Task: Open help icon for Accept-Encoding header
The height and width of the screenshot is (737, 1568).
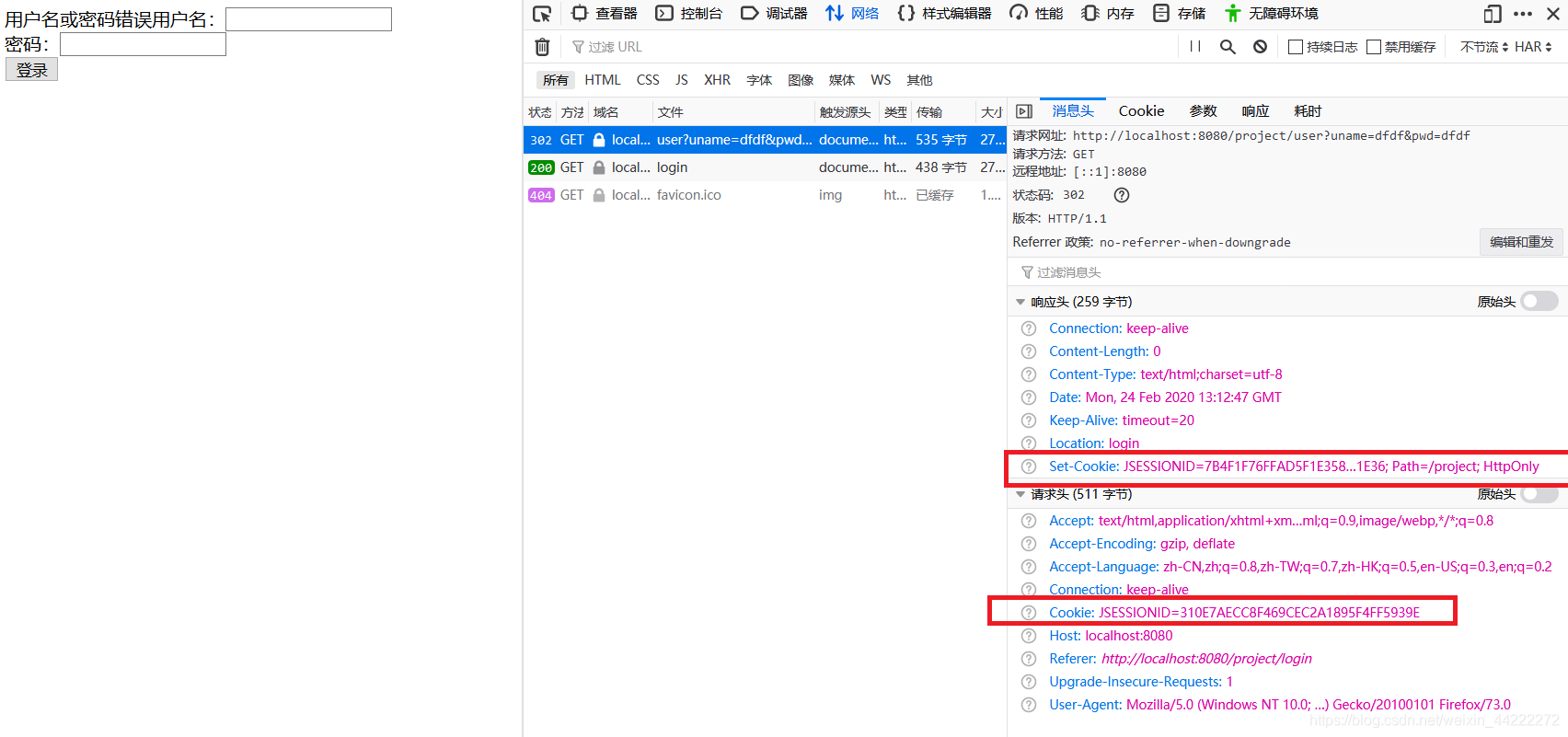Action: pos(1029,544)
